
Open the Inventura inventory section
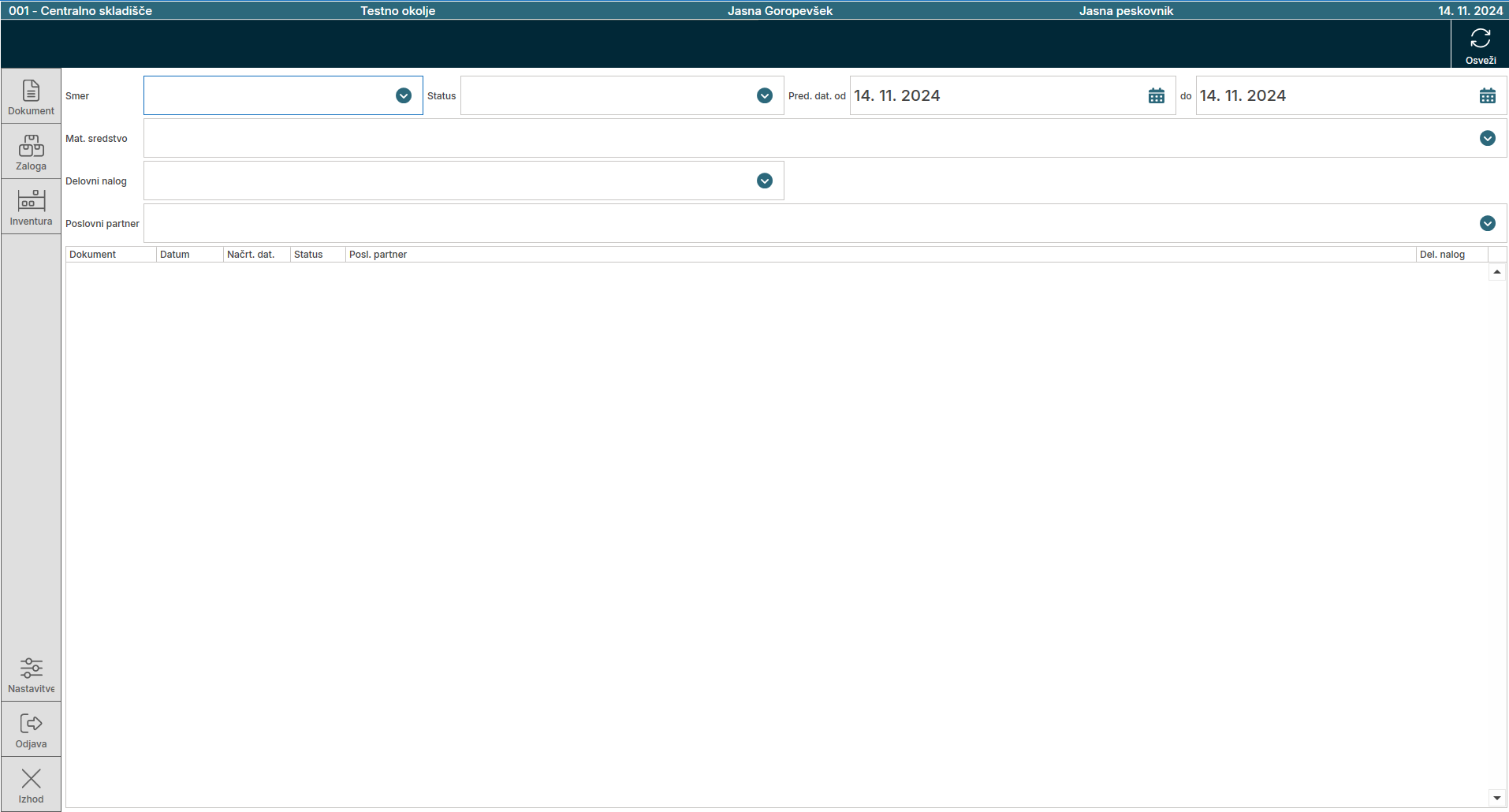click(31, 207)
